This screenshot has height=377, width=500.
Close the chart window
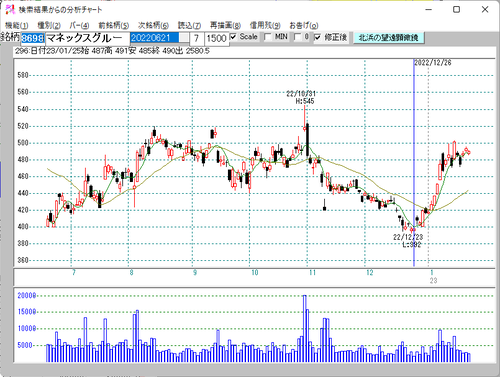pyautogui.click(x=485, y=10)
